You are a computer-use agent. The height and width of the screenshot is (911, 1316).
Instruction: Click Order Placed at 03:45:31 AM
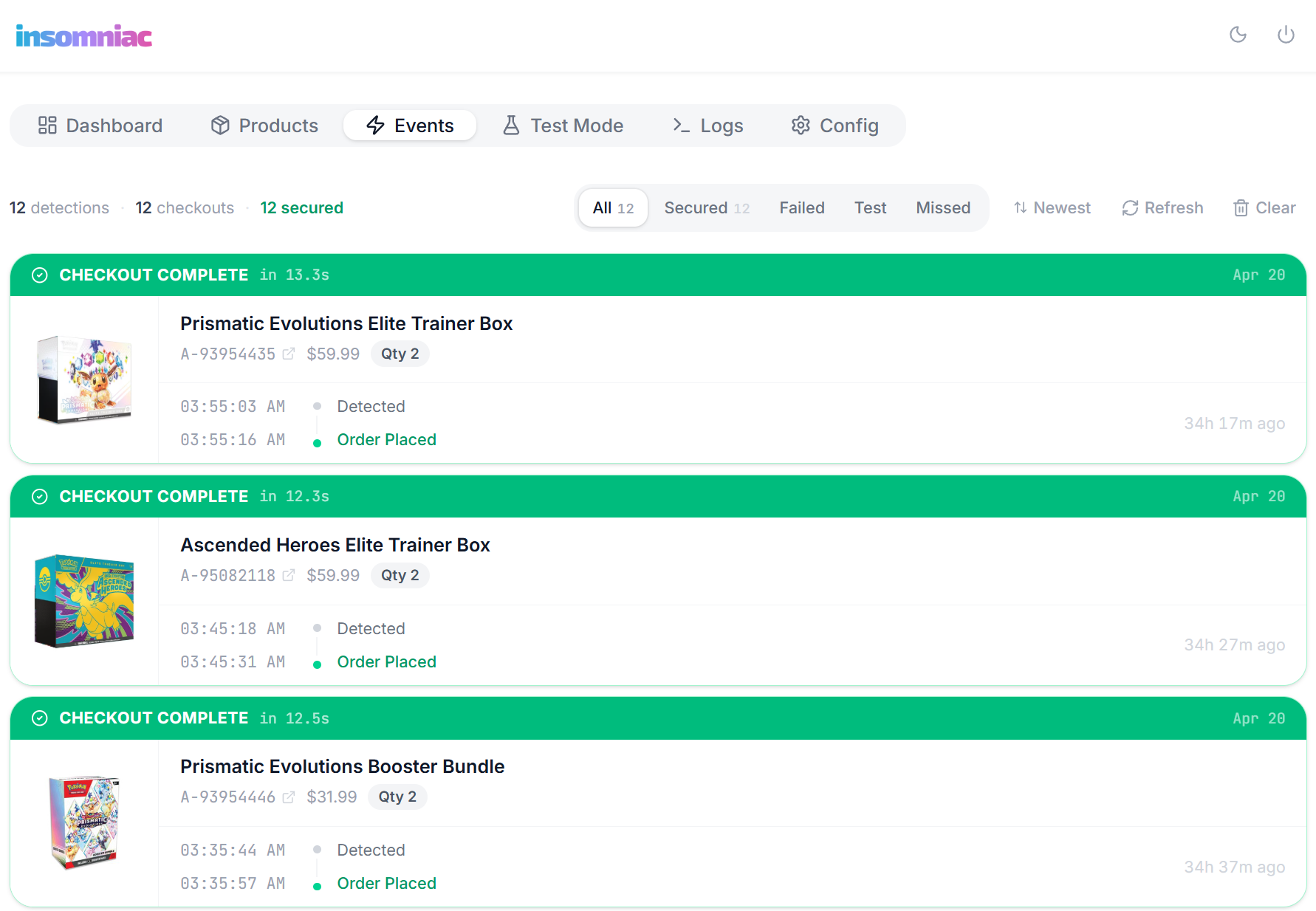[x=386, y=661]
